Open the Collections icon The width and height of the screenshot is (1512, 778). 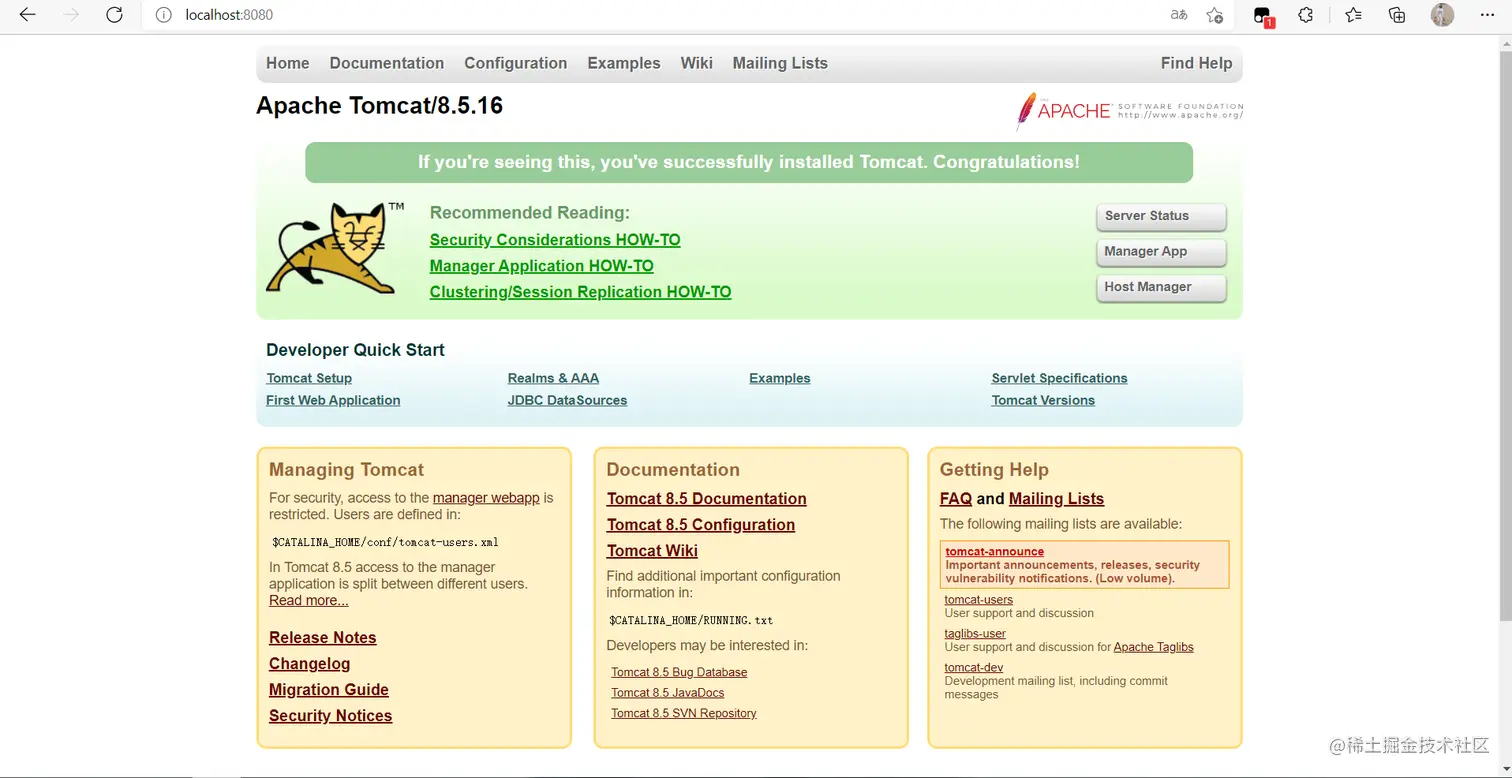(x=1397, y=15)
